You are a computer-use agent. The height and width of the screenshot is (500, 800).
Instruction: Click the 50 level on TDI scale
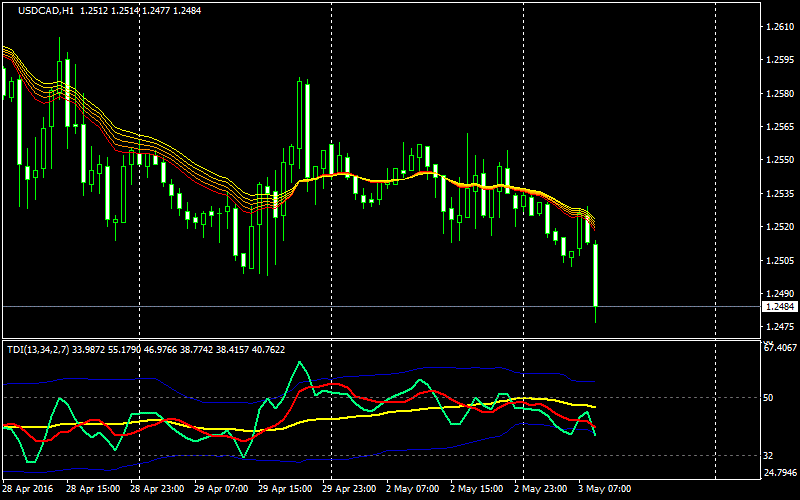coord(768,398)
